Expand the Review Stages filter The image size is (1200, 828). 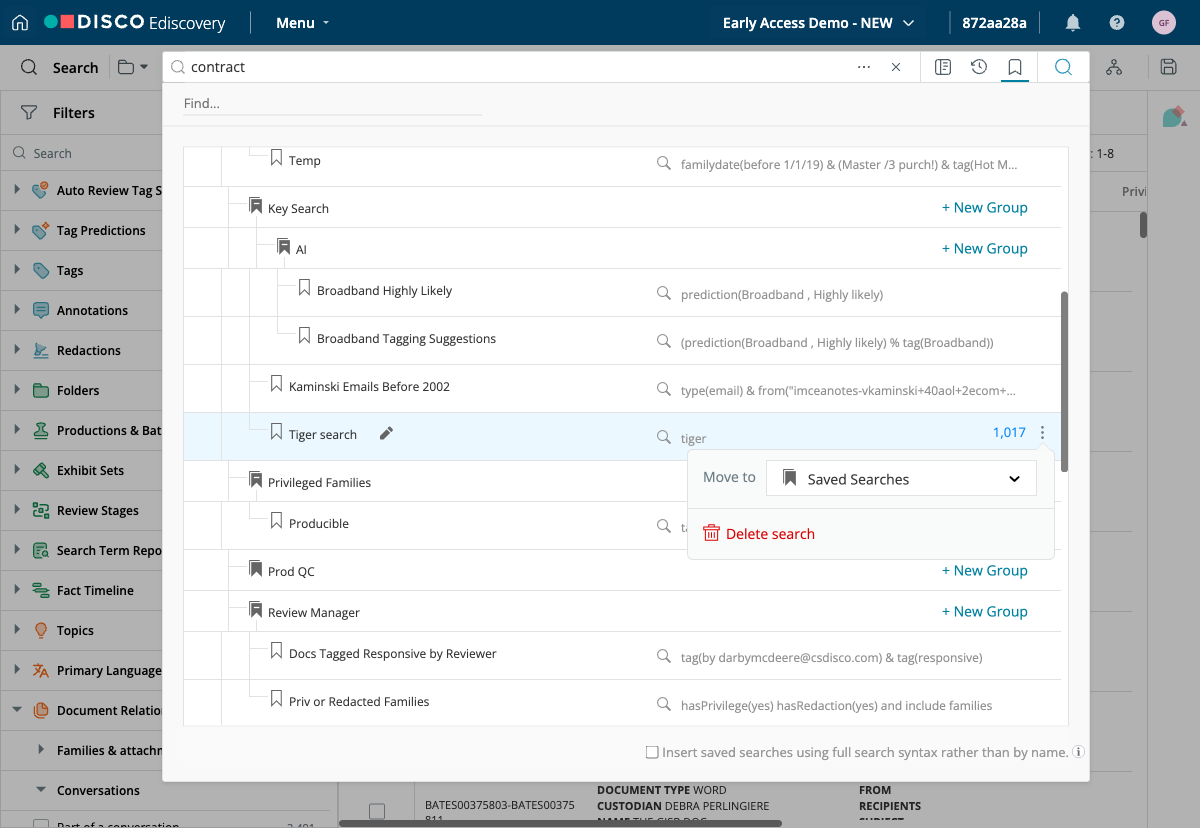click(17, 510)
